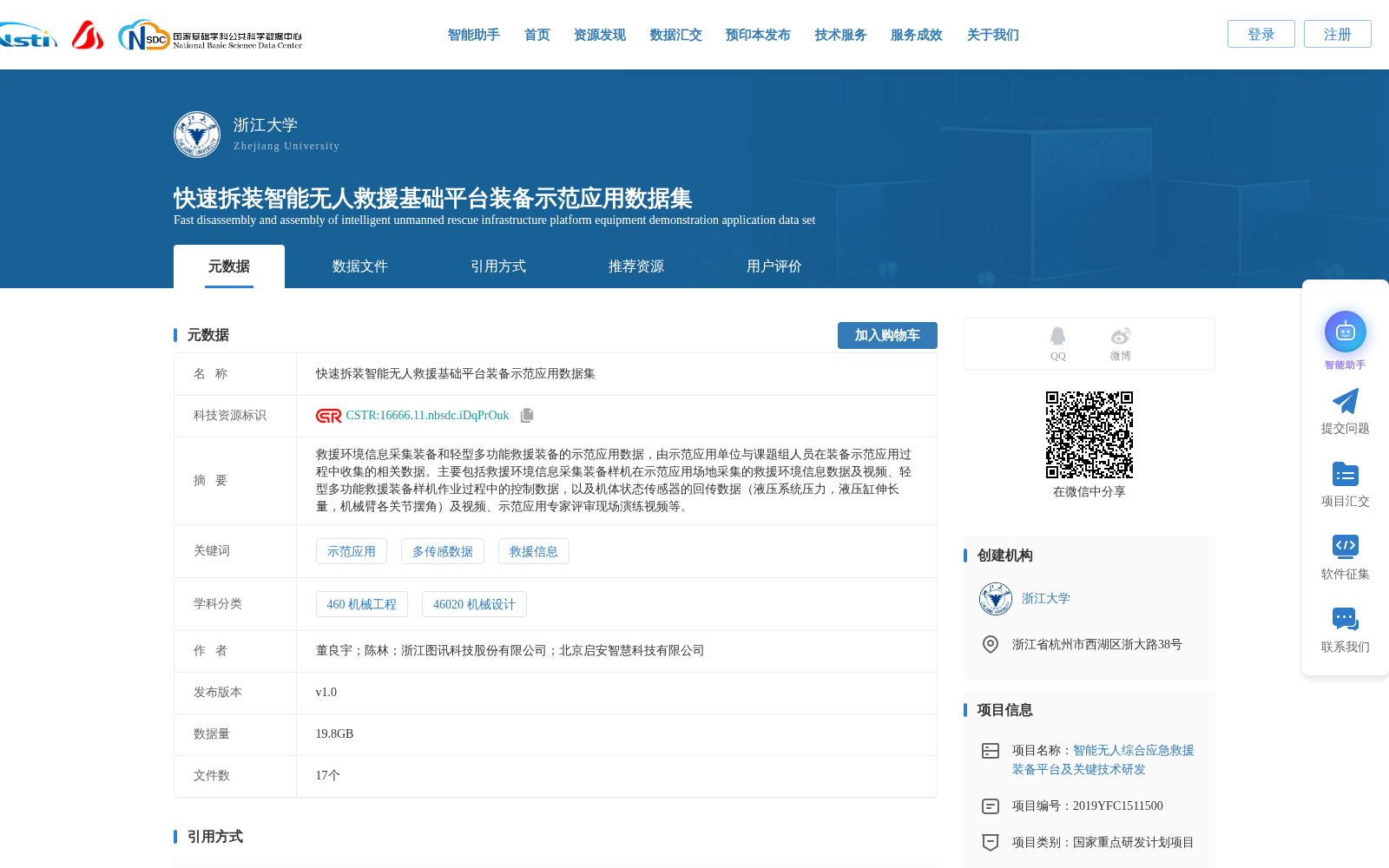Click the 国家重点研发计划项目 category text
The width and height of the screenshot is (1389, 868).
click(1134, 842)
